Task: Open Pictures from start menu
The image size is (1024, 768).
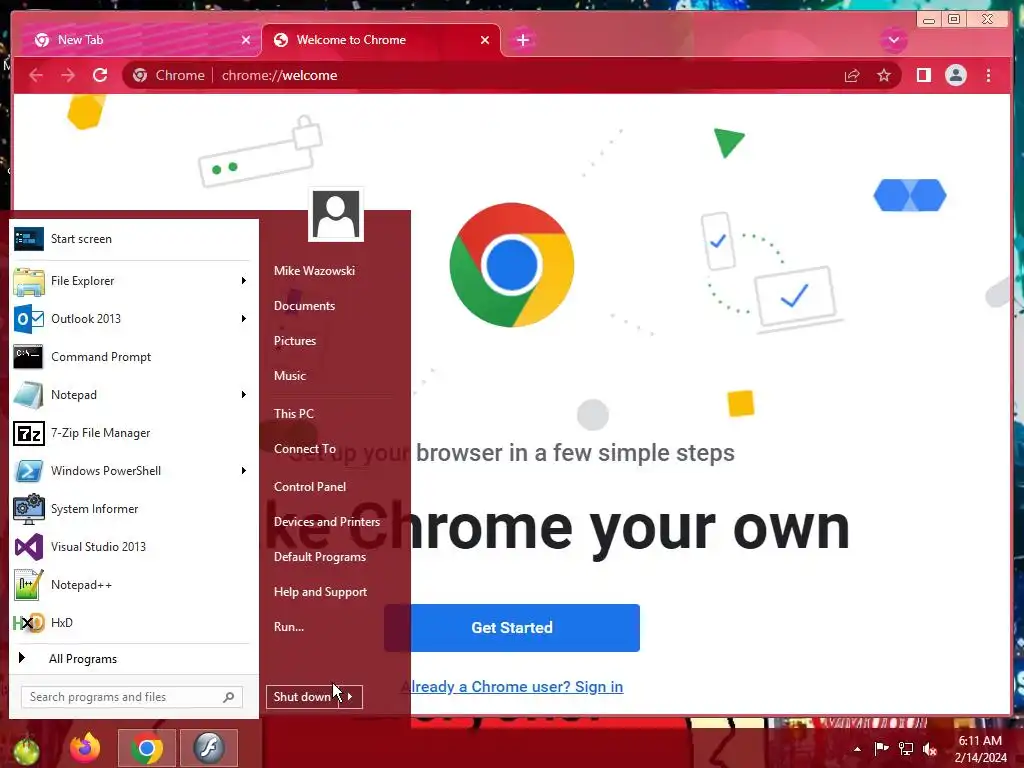Action: pyautogui.click(x=295, y=341)
